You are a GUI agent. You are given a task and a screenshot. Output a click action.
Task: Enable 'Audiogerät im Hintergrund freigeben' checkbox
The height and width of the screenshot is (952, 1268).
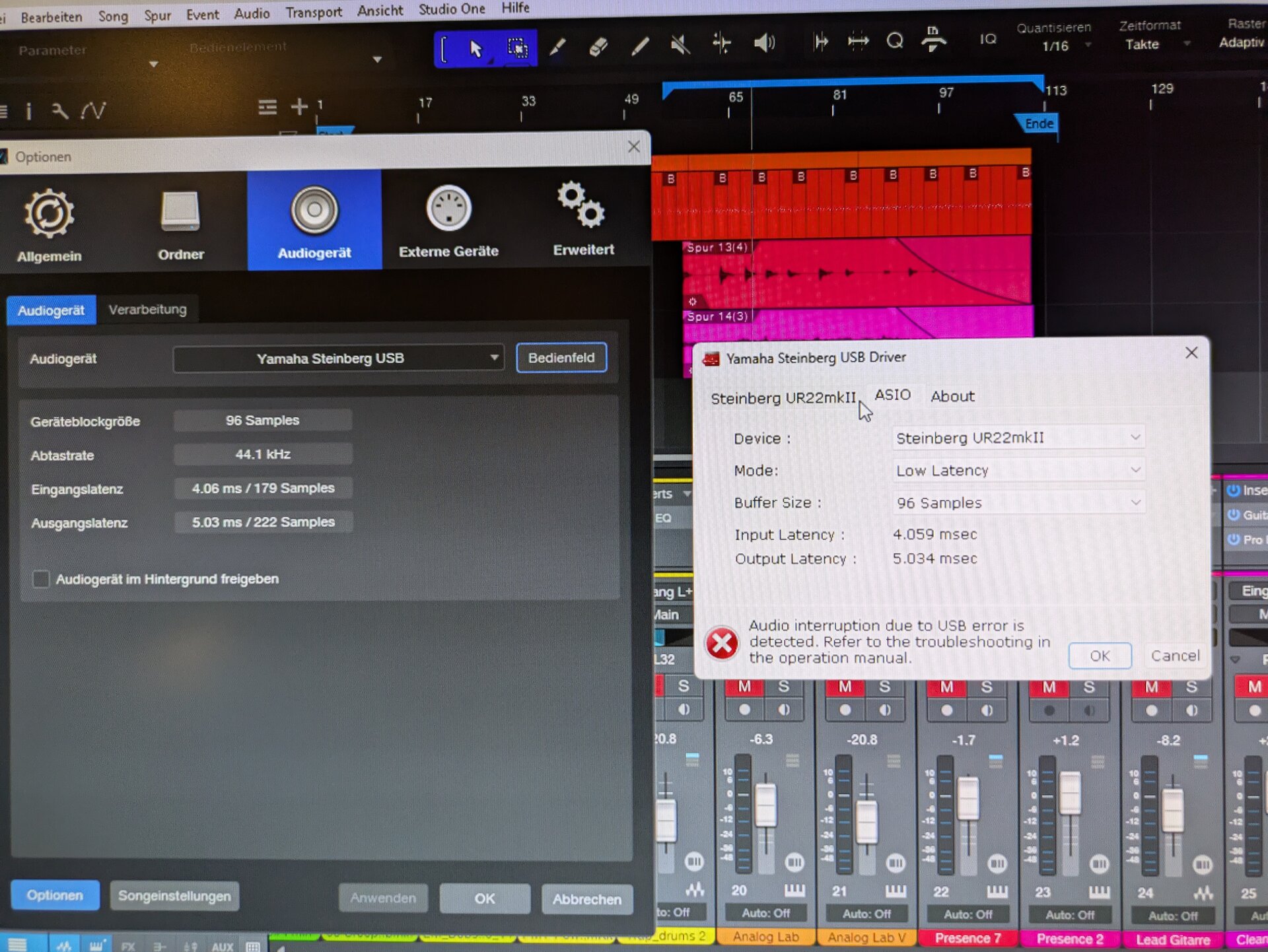pos(41,579)
